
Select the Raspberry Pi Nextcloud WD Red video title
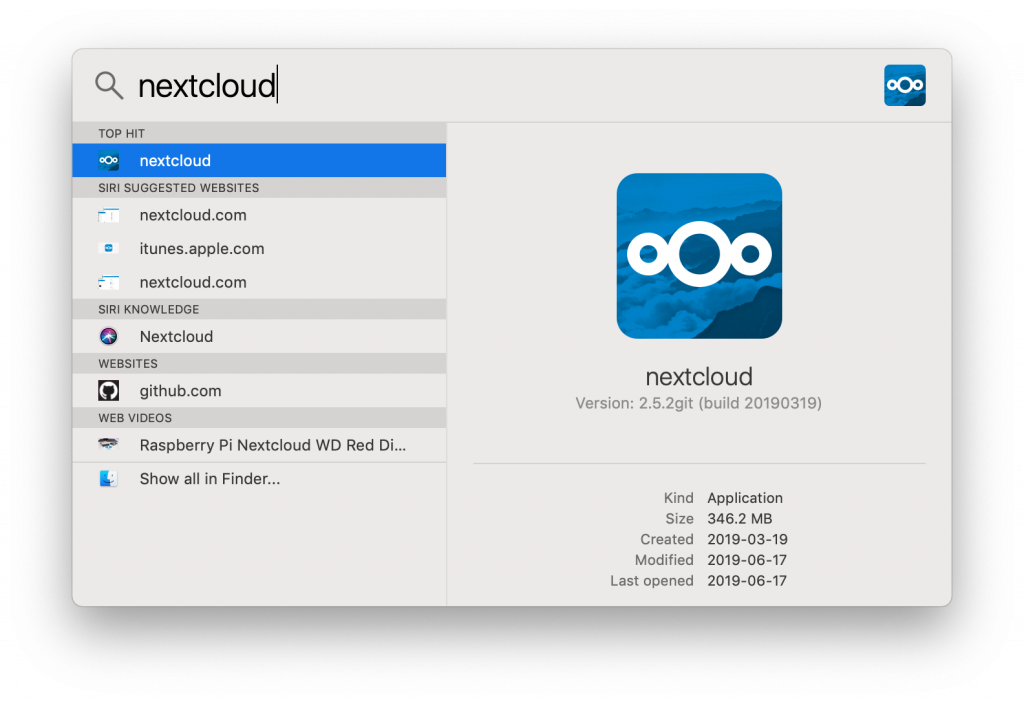272,445
